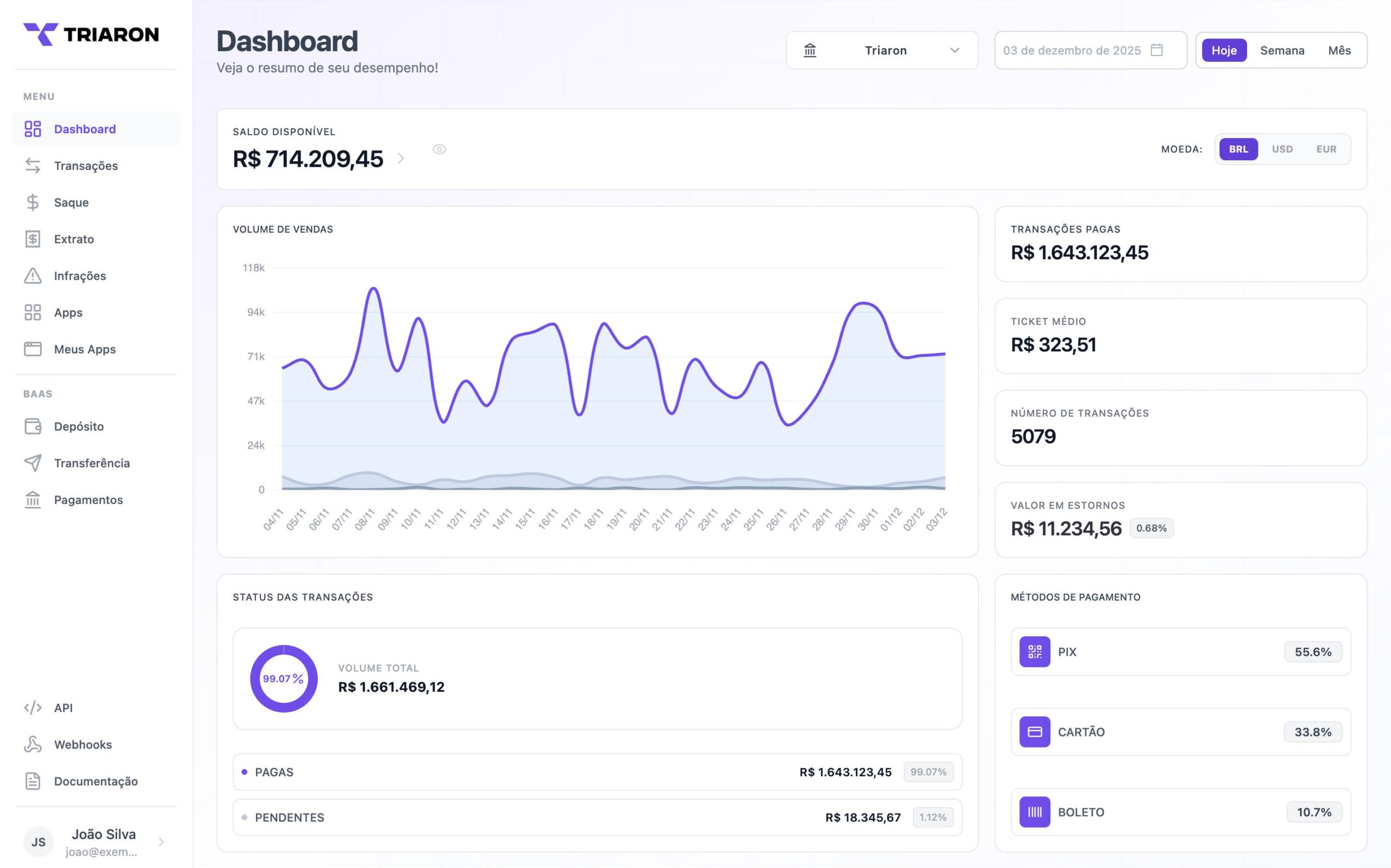Screen dimensions: 1391x868
Task: Click the PIX QR code icon
Action: (x=1034, y=652)
